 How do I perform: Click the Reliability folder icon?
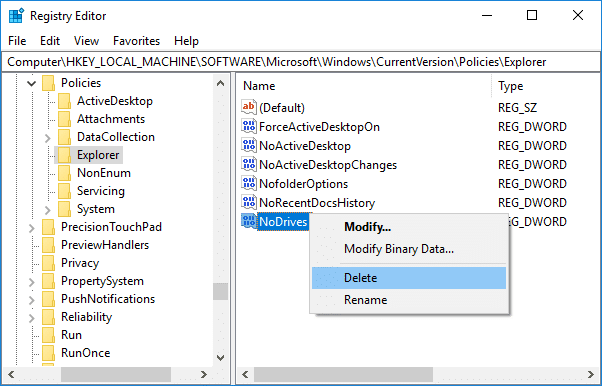point(48,318)
